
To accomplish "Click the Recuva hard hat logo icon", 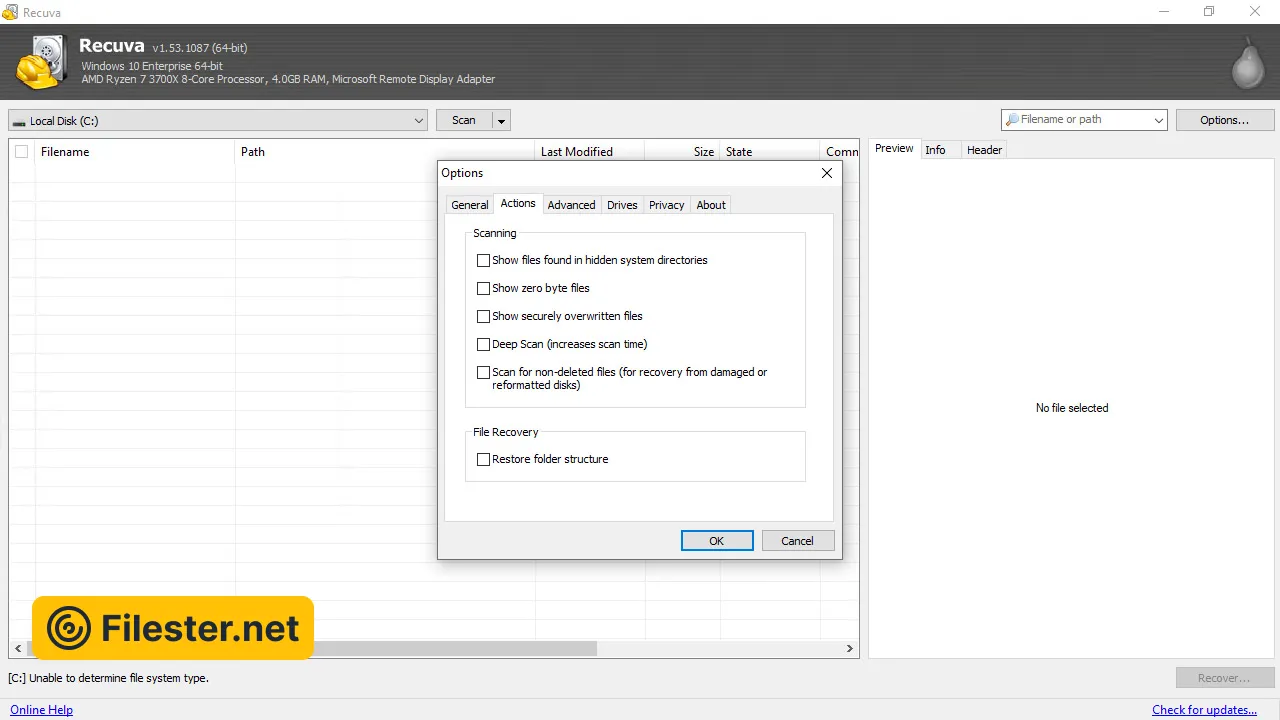I will (40, 62).
